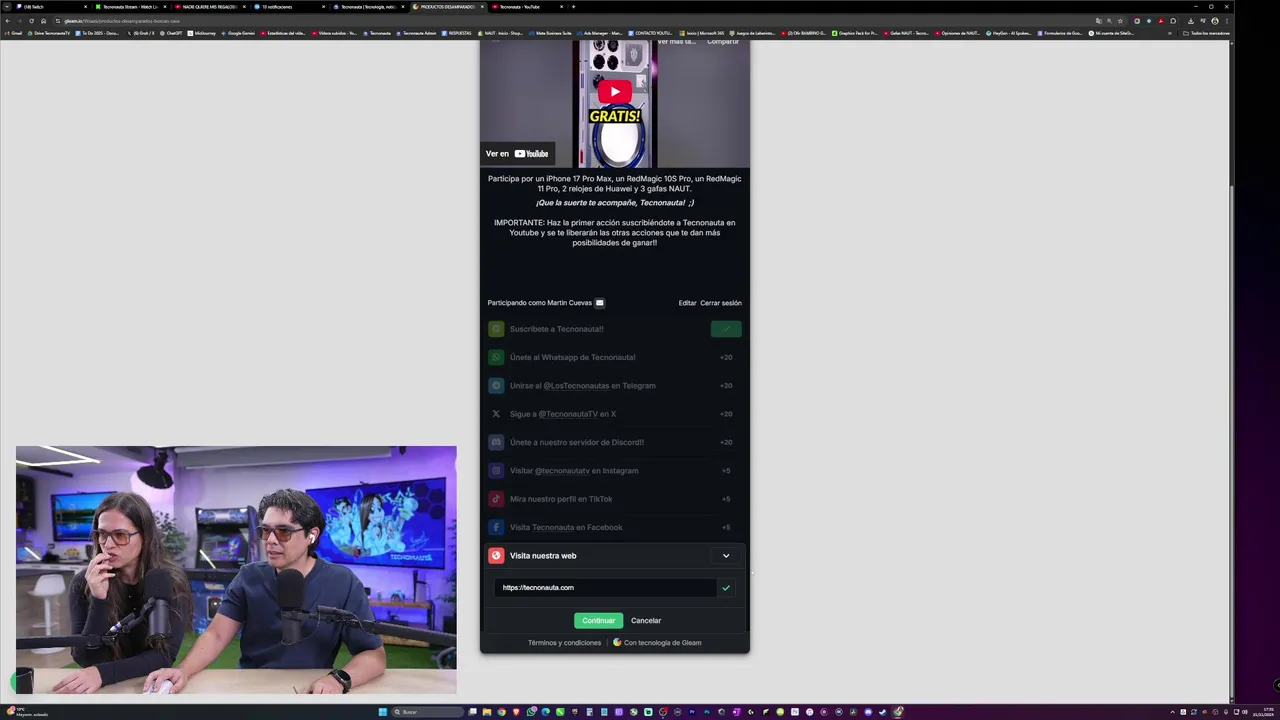Click the browser reload icon

[x=31, y=21]
